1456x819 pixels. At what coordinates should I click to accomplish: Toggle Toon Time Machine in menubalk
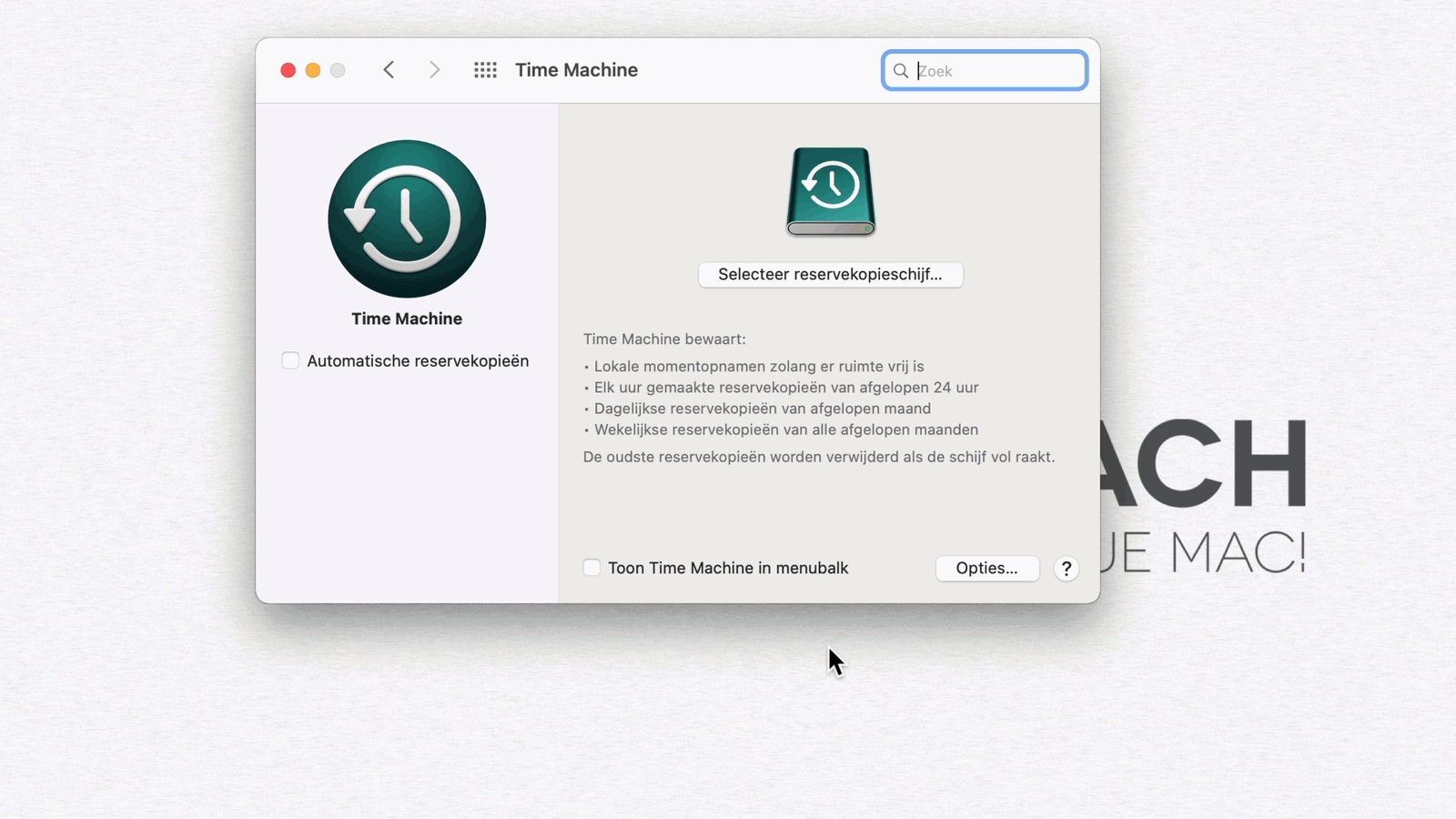pyautogui.click(x=591, y=568)
